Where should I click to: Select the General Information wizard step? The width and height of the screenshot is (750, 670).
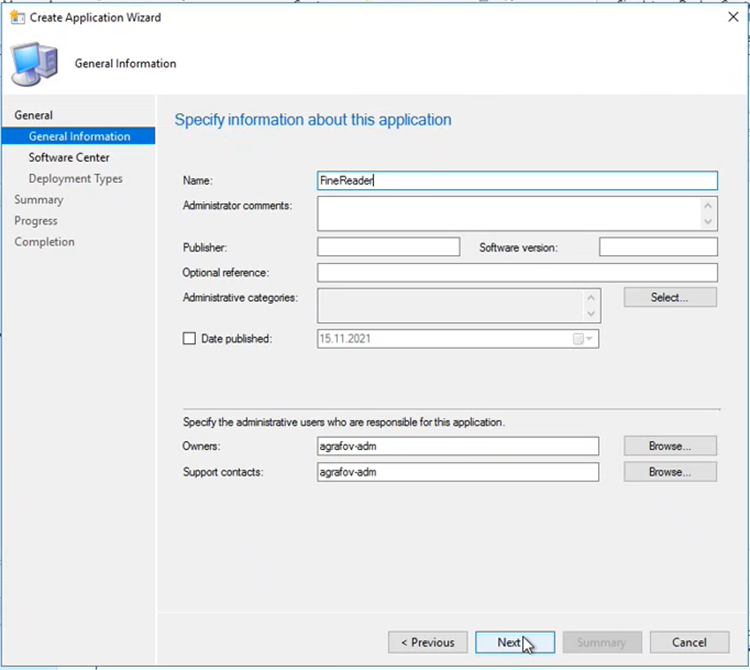coord(78,136)
